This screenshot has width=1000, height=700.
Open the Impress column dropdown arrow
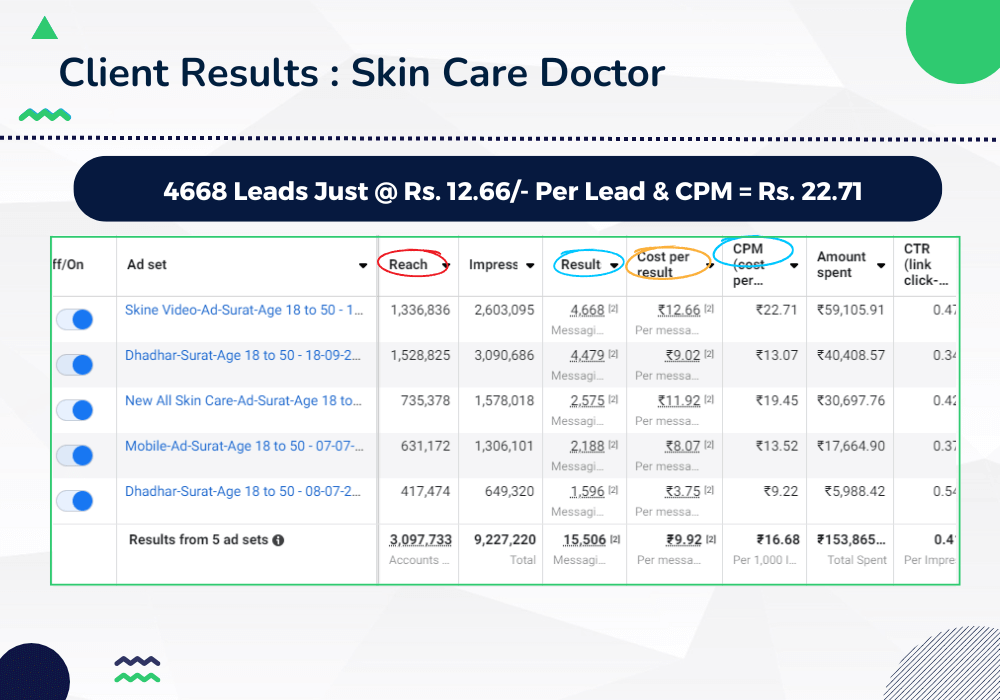pos(530,266)
